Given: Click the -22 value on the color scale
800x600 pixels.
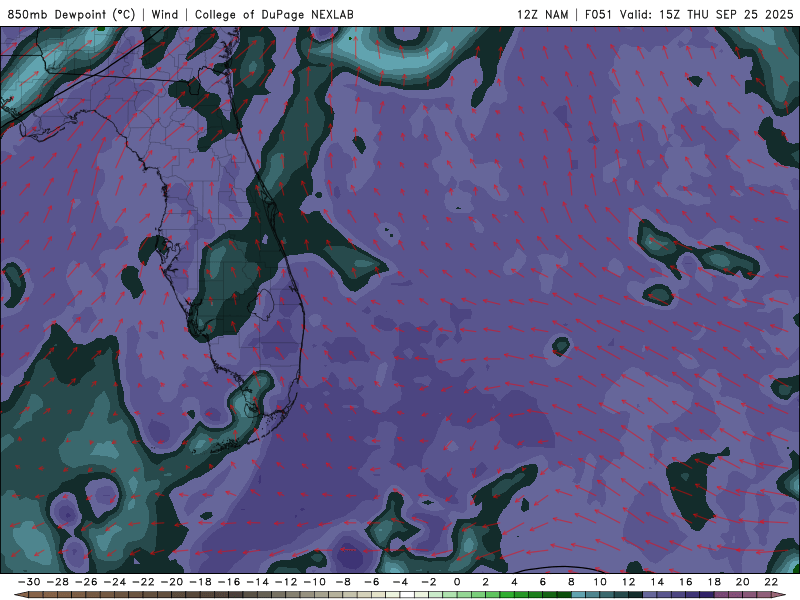Looking at the screenshot, I should pos(143,582).
